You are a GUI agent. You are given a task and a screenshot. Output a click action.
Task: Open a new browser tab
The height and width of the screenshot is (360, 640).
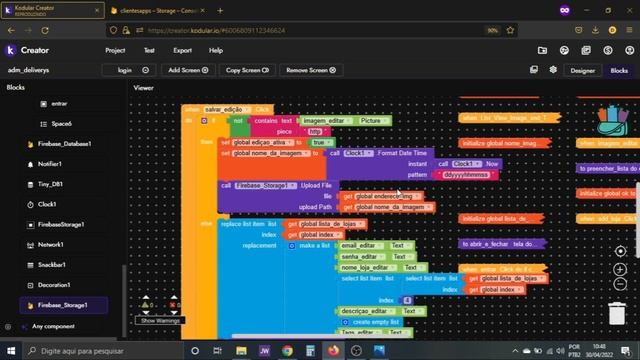pos(220,11)
